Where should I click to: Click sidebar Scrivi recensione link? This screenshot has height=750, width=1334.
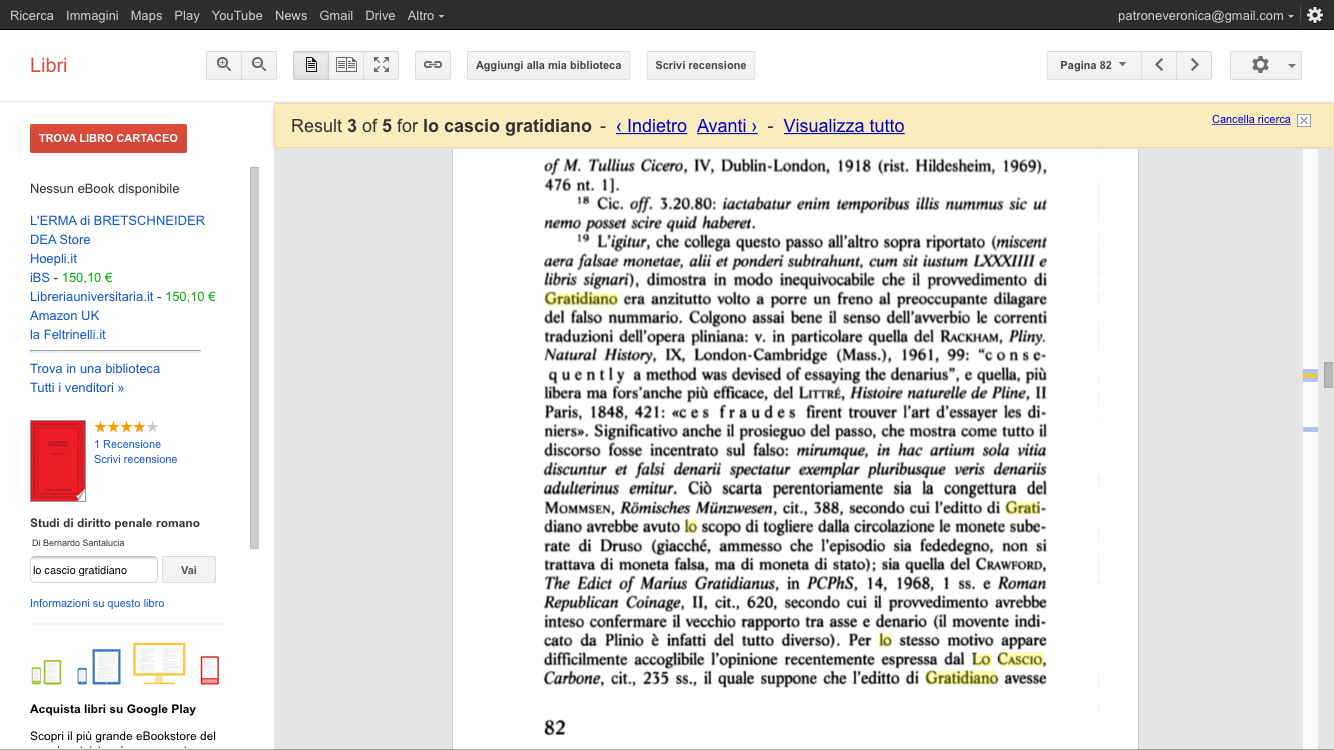click(x=136, y=459)
